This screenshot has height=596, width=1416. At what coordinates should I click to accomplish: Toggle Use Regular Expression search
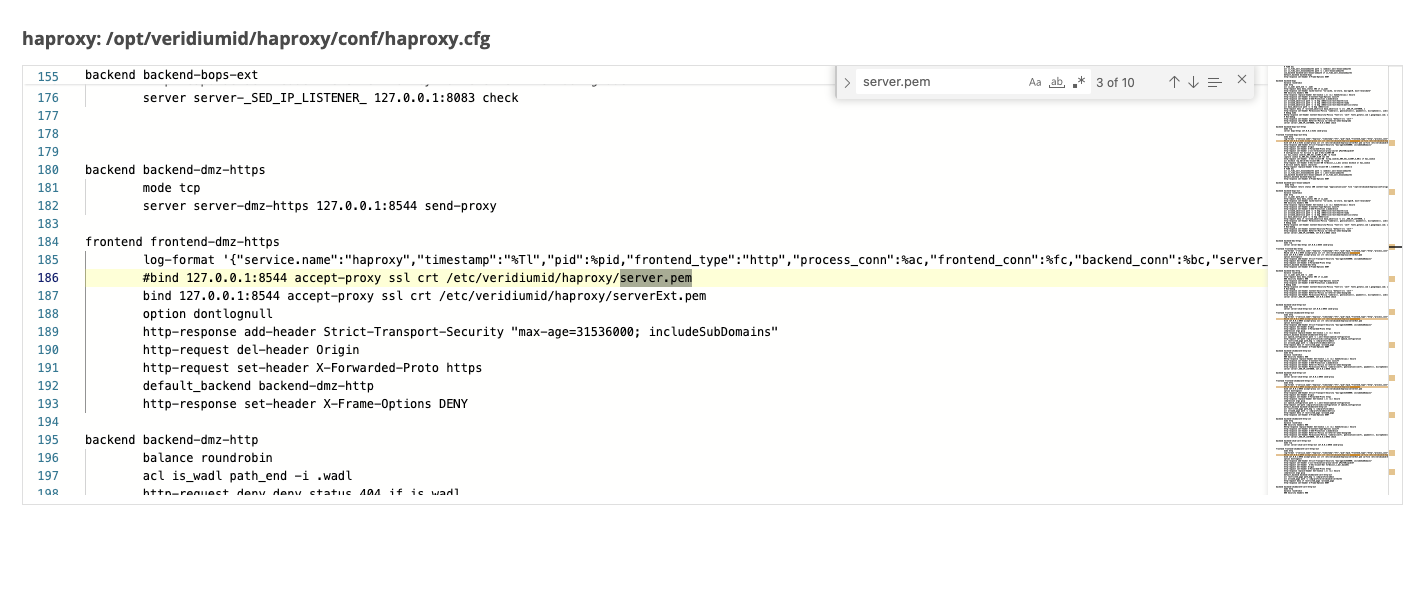(1078, 82)
